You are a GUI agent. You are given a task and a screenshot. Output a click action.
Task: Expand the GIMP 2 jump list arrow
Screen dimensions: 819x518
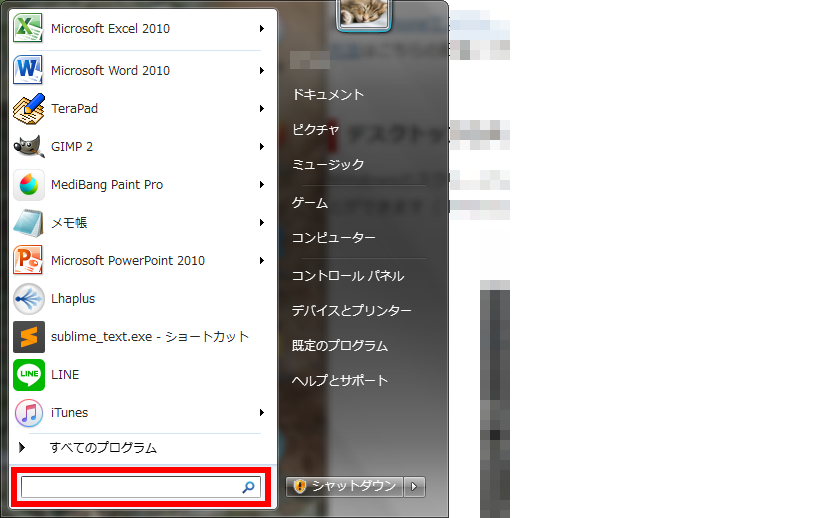click(x=262, y=147)
